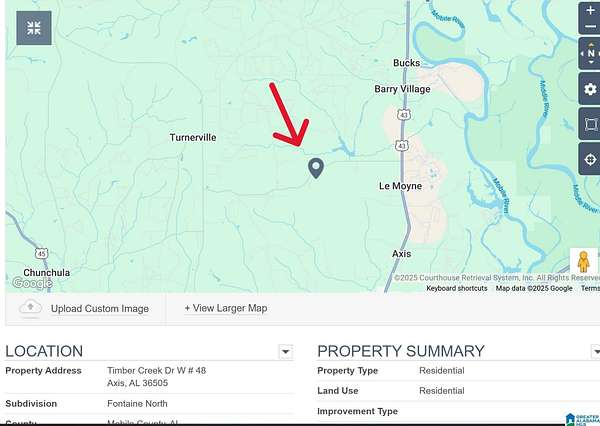Click the Barry Village label on map
The image size is (600, 426).
402,89
